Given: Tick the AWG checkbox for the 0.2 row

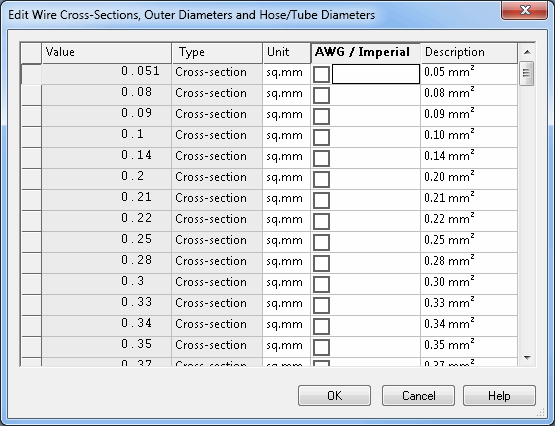Looking at the screenshot, I should (x=321, y=179).
